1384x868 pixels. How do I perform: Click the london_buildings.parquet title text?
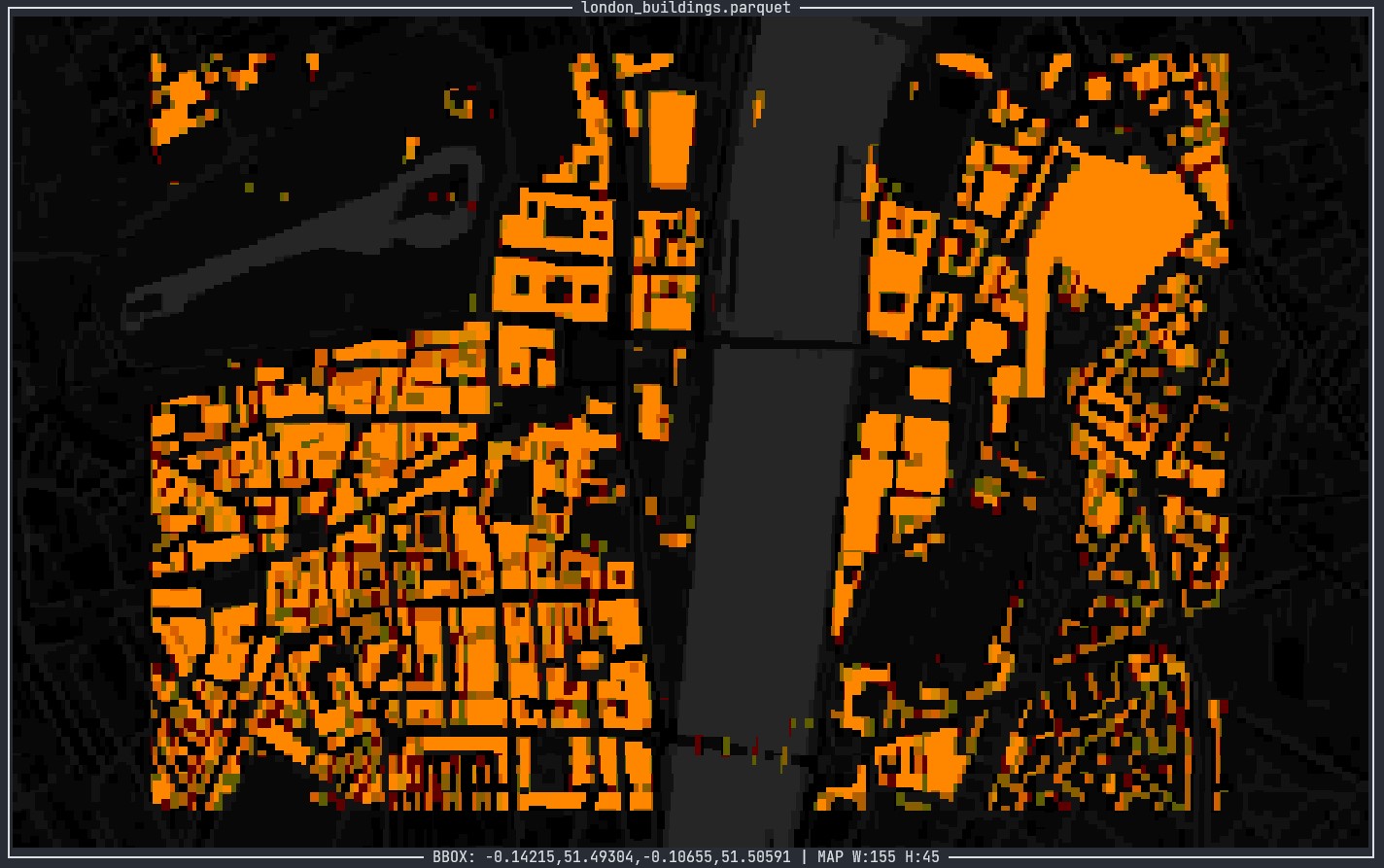(x=686, y=8)
